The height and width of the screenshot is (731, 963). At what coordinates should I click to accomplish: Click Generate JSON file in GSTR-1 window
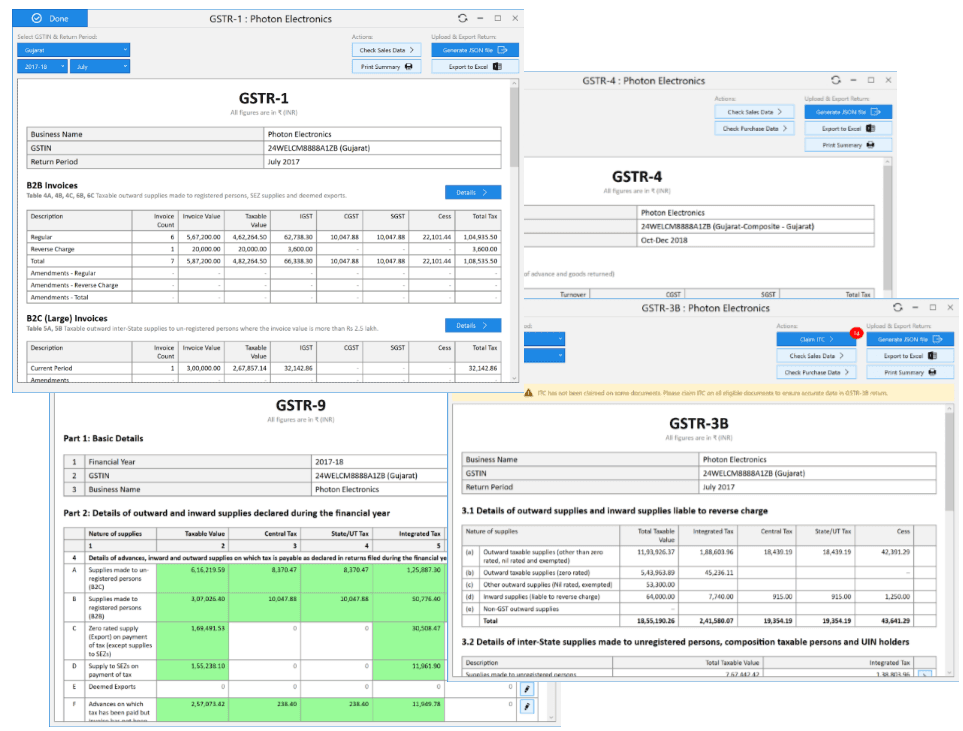coord(475,50)
